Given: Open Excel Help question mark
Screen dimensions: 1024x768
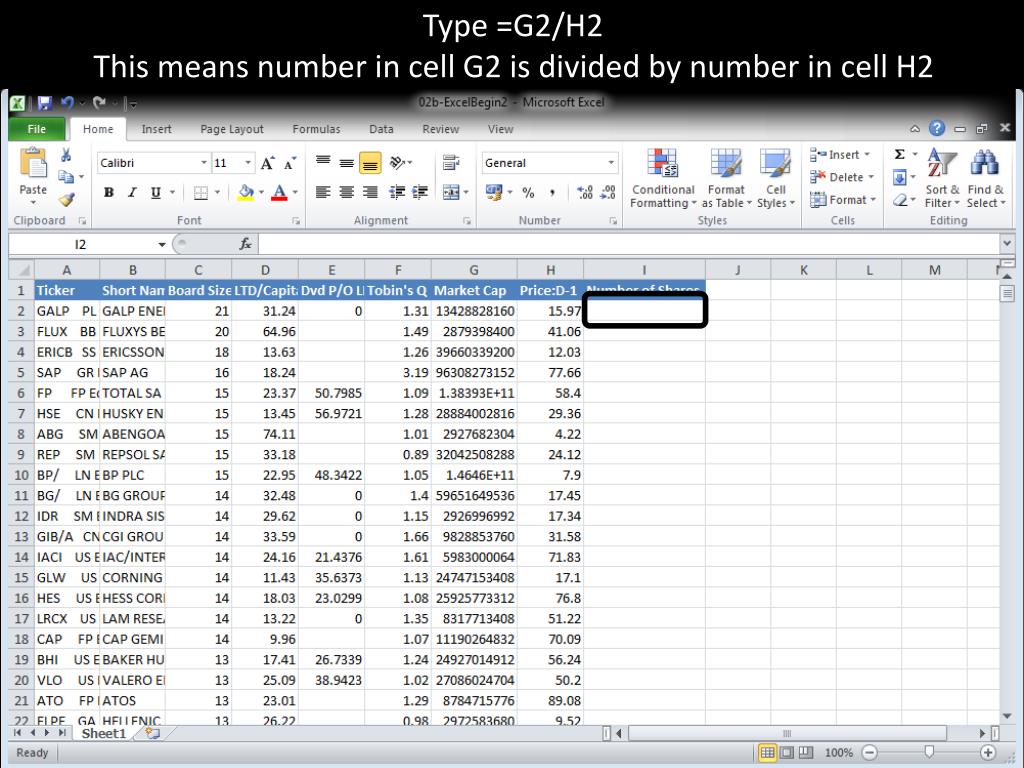Looking at the screenshot, I should 936,128.
